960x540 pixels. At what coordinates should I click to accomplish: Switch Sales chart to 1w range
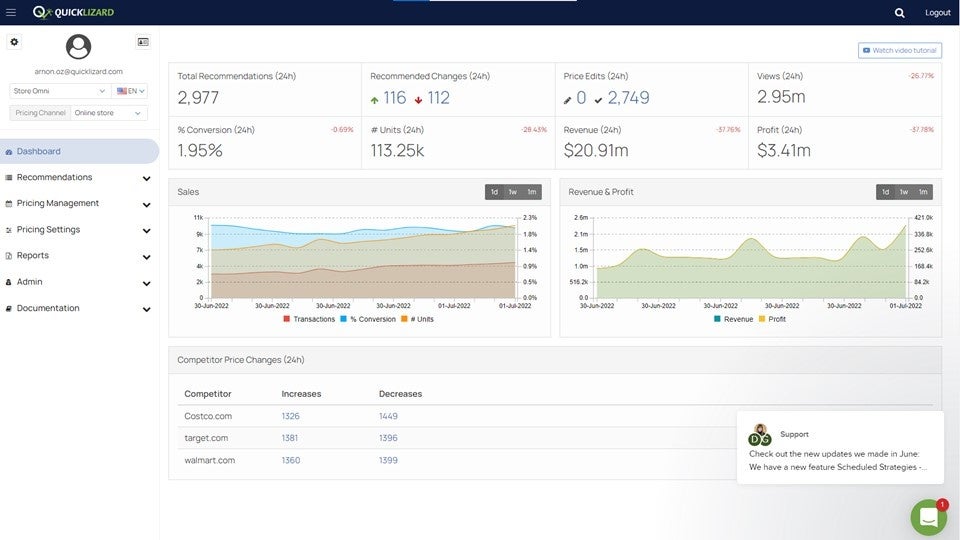pyautogui.click(x=512, y=192)
